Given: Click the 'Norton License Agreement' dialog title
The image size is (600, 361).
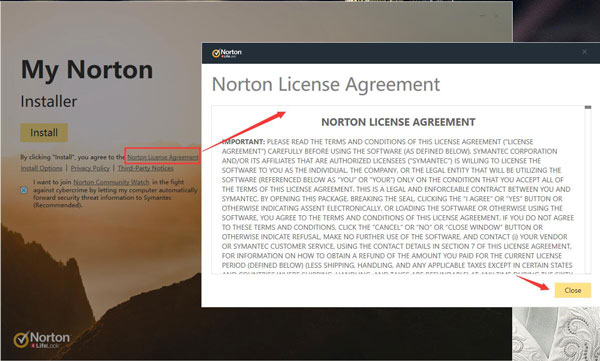Looking at the screenshot, I should [x=326, y=84].
